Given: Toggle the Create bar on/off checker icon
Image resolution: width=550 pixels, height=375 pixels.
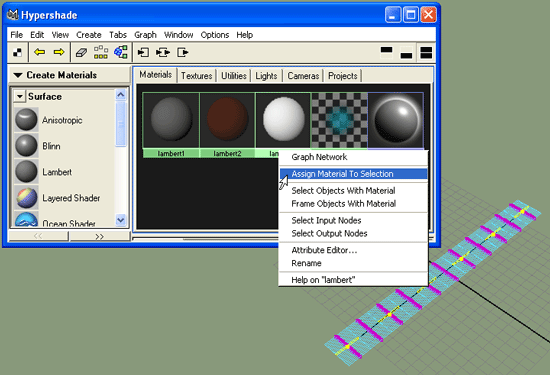Looking at the screenshot, I should click(x=17, y=53).
